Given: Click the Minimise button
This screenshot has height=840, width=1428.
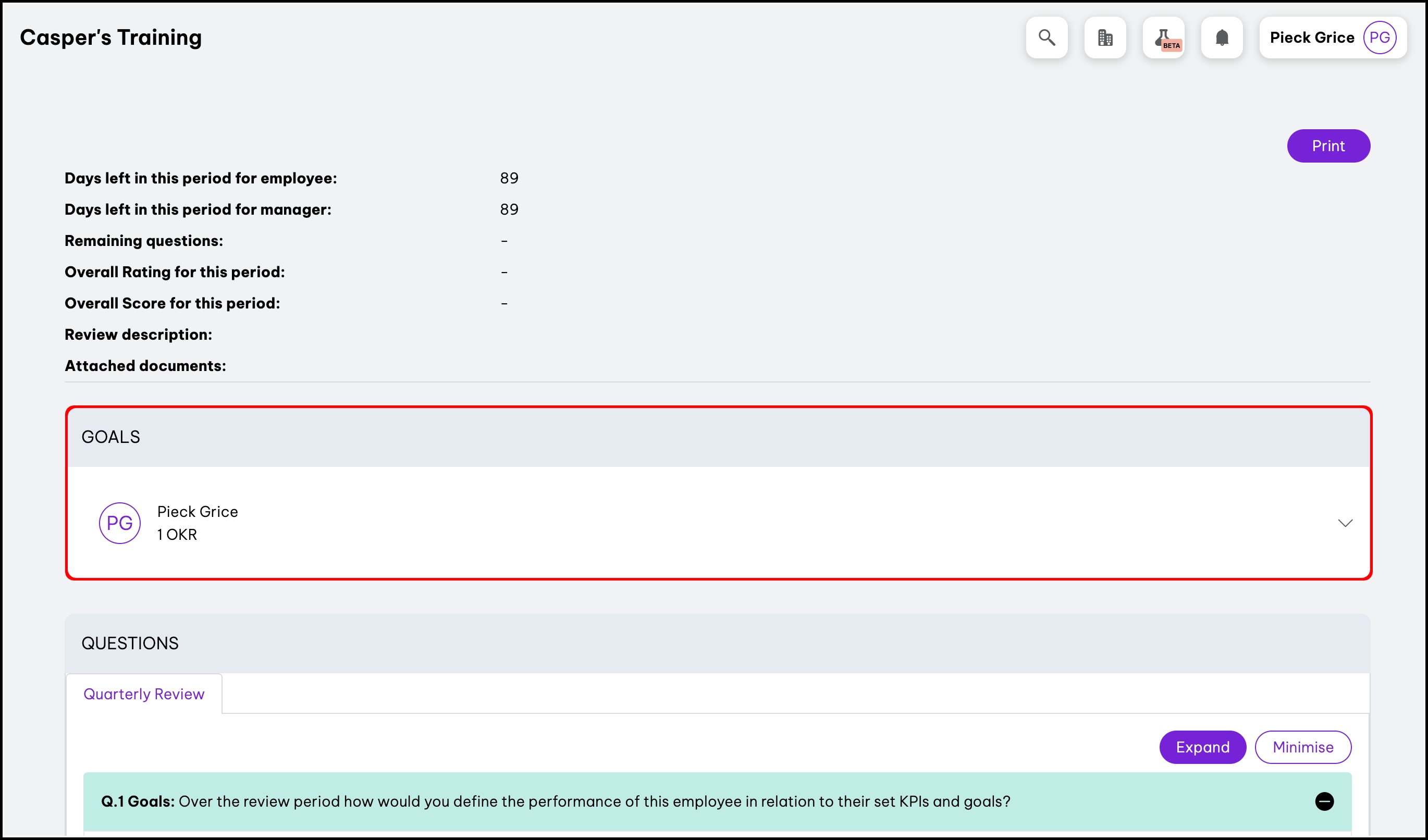Looking at the screenshot, I should click(1302, 747).
